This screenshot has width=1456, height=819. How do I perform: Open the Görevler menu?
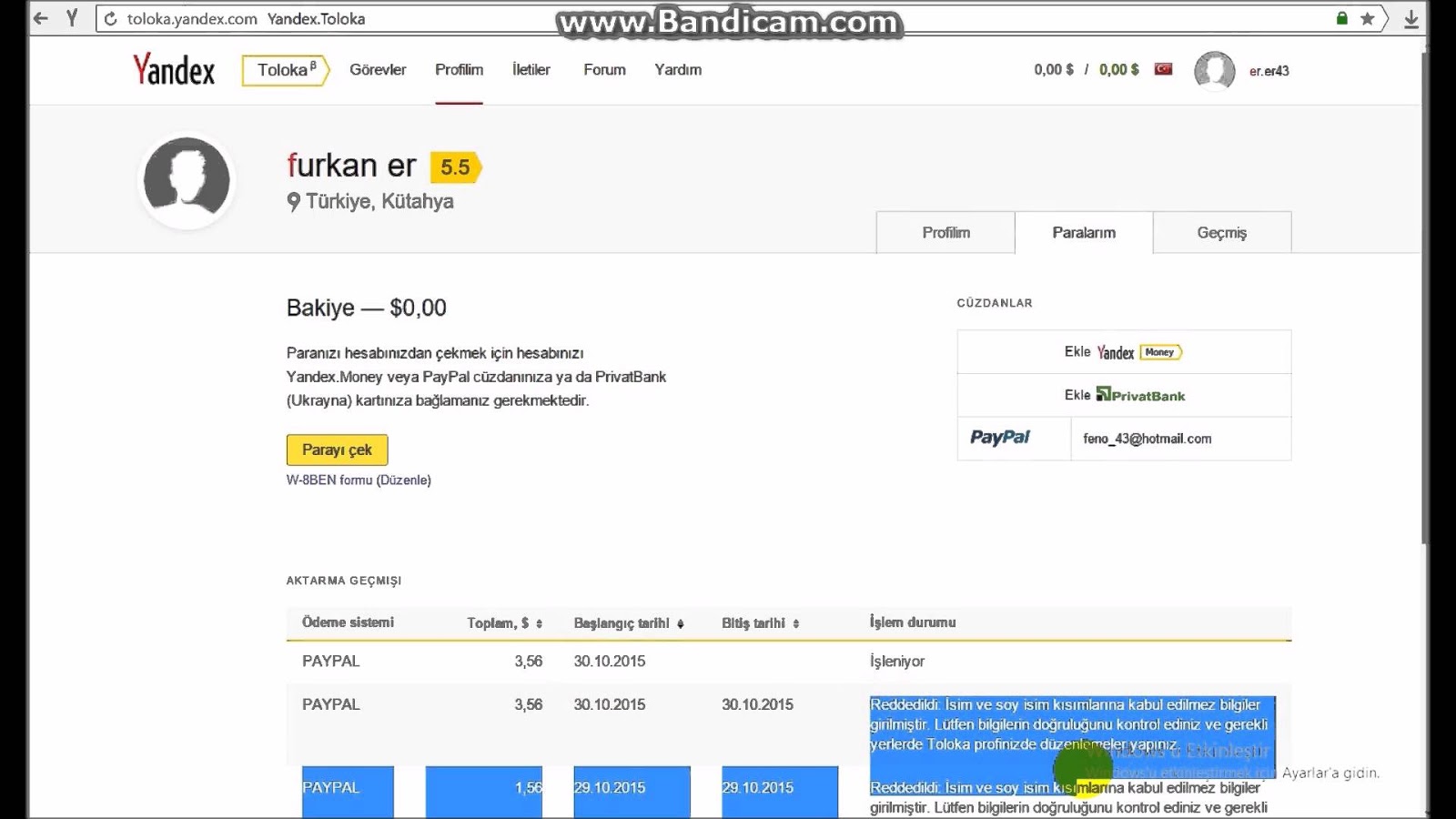378,70
